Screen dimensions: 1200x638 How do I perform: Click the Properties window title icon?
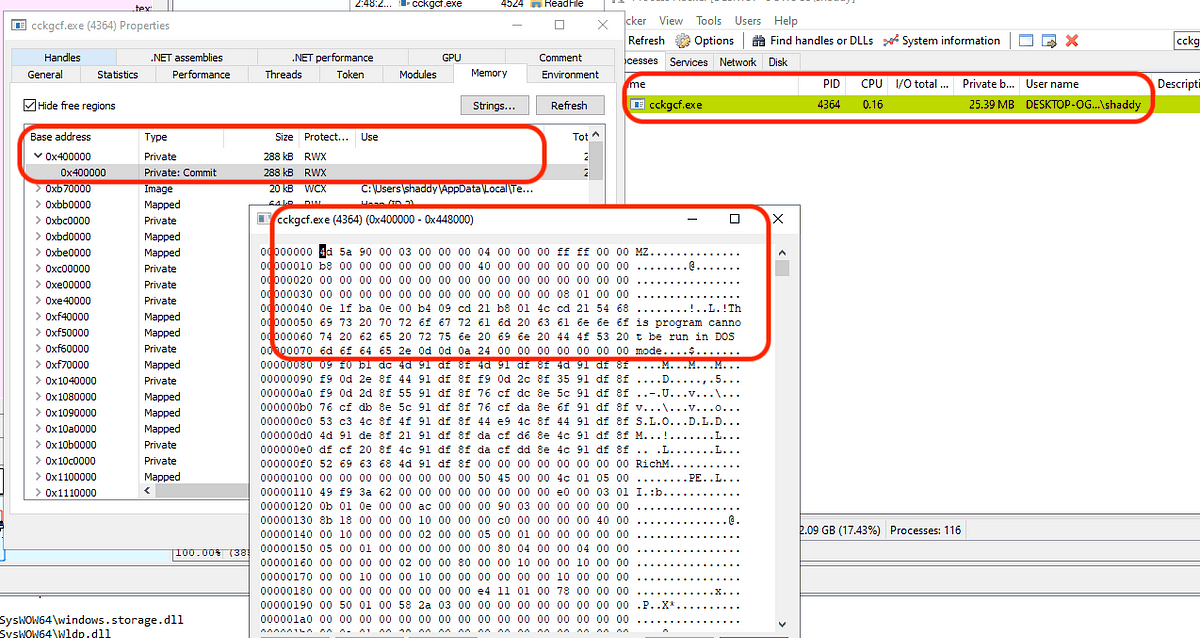coord(17,25)
